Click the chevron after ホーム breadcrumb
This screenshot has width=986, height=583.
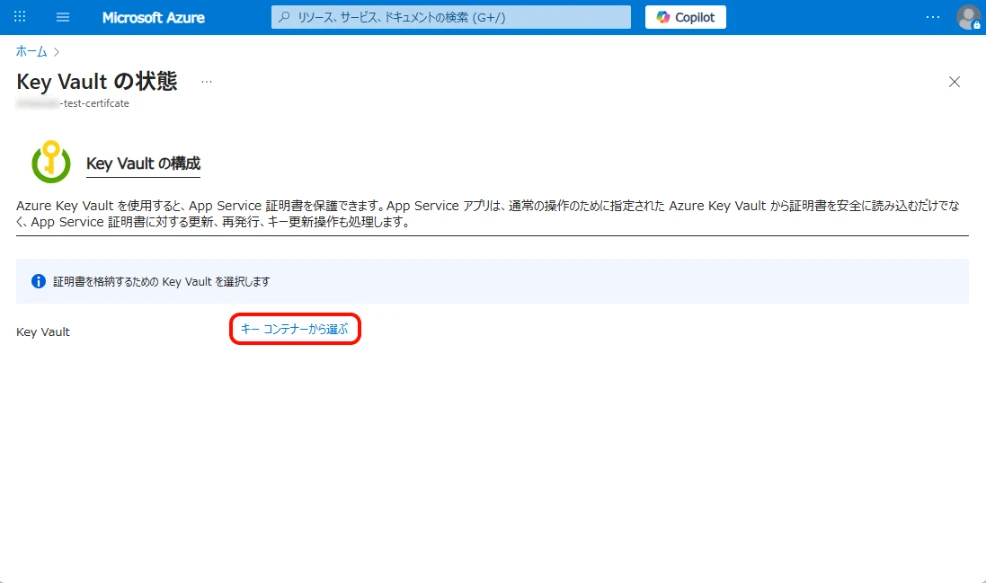tap(57, 50)
